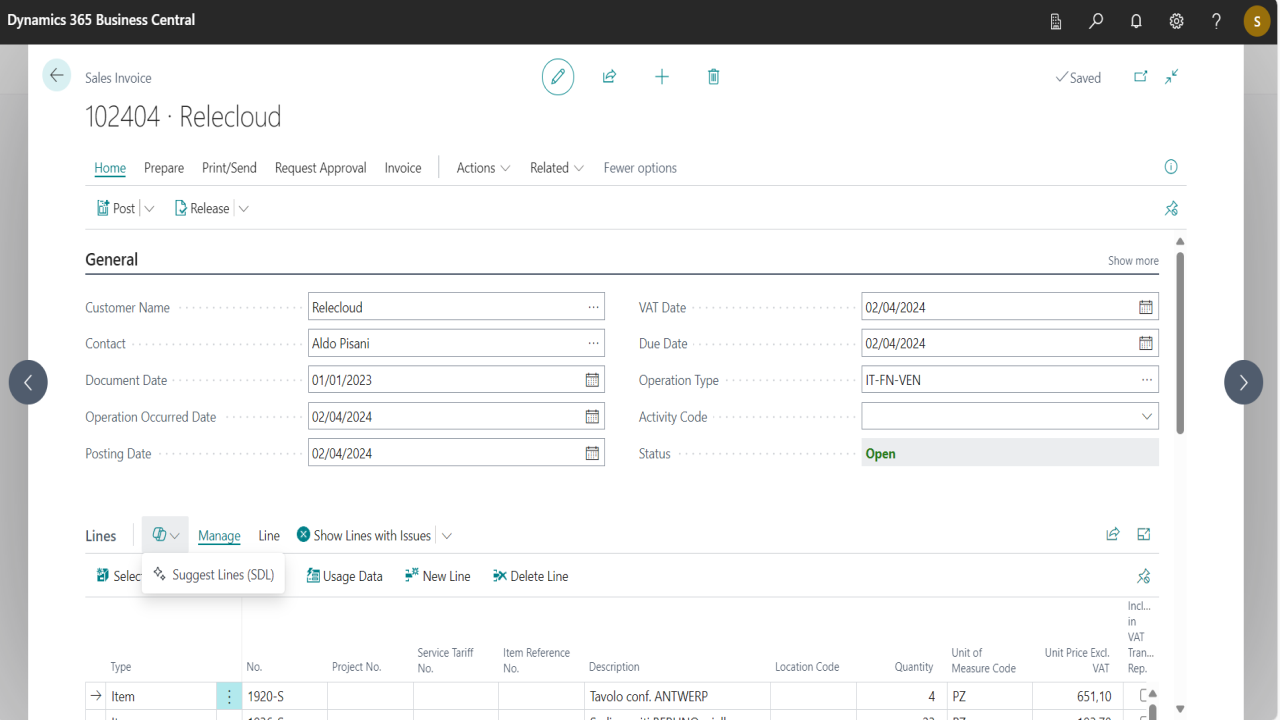Image resolution: width=1280 pixels, height=720 pixels.
Task: Click Fewer options
Action: [640, 168]
